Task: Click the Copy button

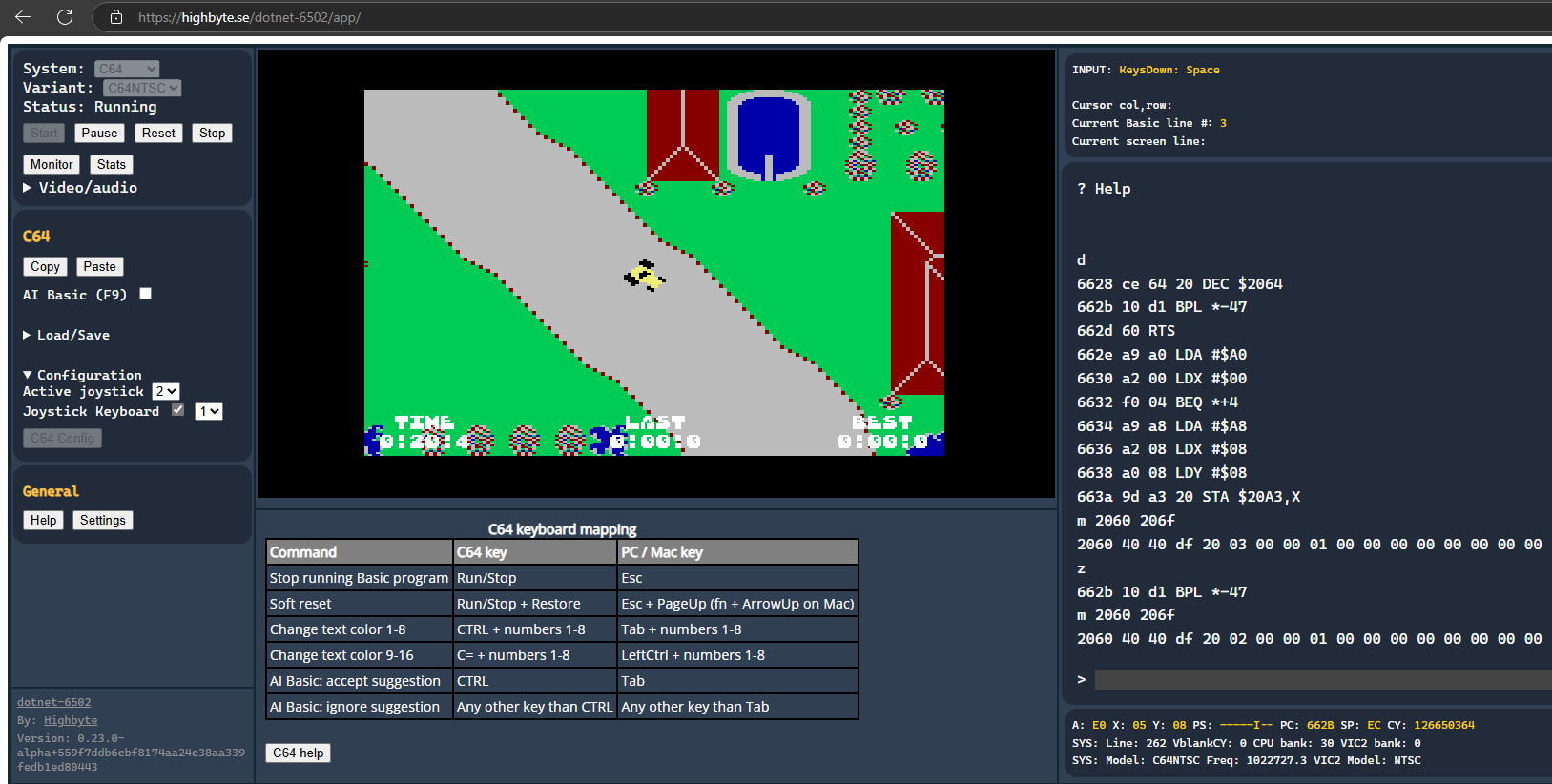Action: coord(45,267)
